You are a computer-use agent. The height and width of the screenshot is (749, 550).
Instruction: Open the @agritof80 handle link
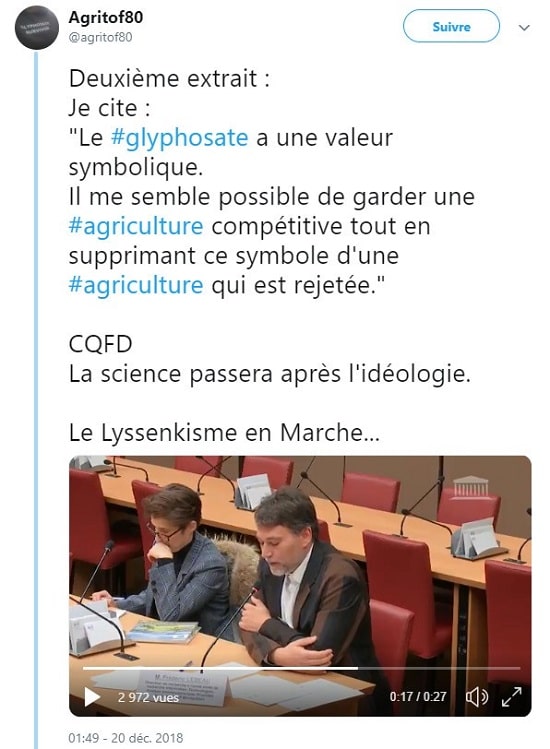tap(100, 37)
